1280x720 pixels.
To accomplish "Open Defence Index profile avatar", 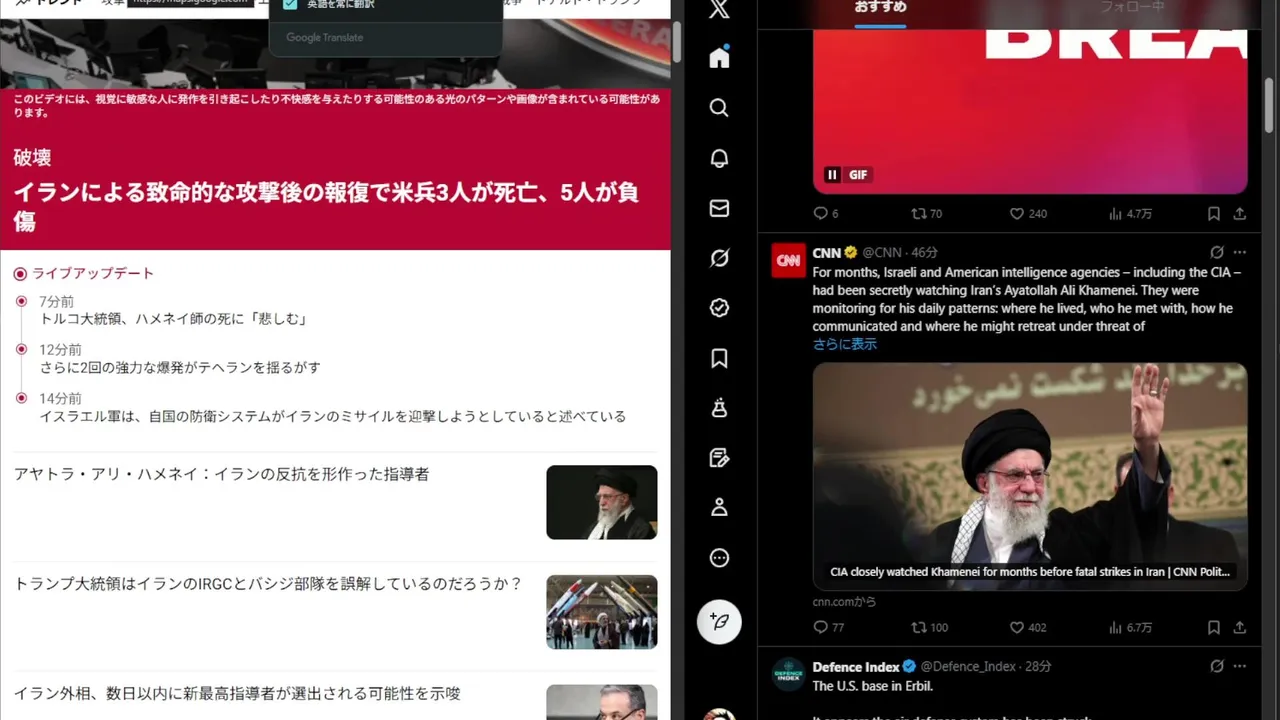I will [x=789, y=675].
